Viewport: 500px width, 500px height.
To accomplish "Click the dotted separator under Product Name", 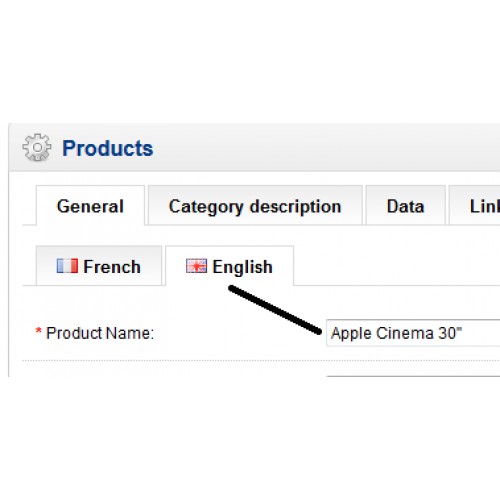I will click(261, 360).
